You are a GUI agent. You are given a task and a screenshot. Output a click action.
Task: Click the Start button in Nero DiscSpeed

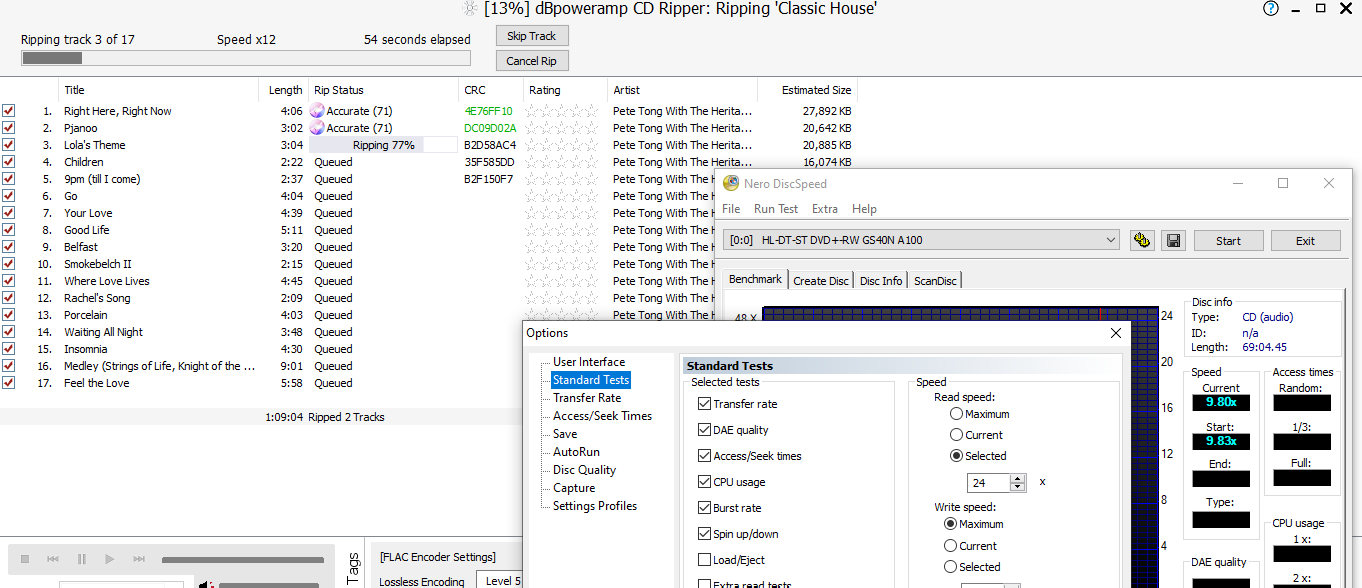[x=1229, y=241]
